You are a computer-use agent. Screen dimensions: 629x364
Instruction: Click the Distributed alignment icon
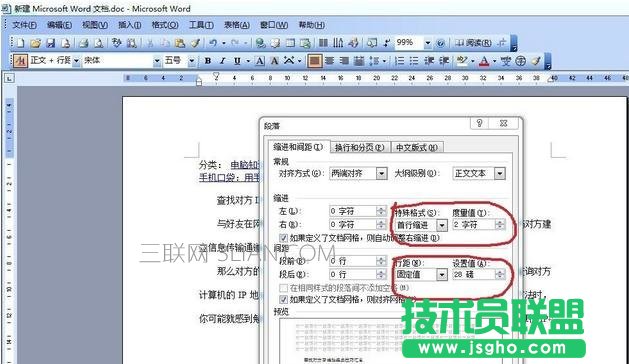359,61
